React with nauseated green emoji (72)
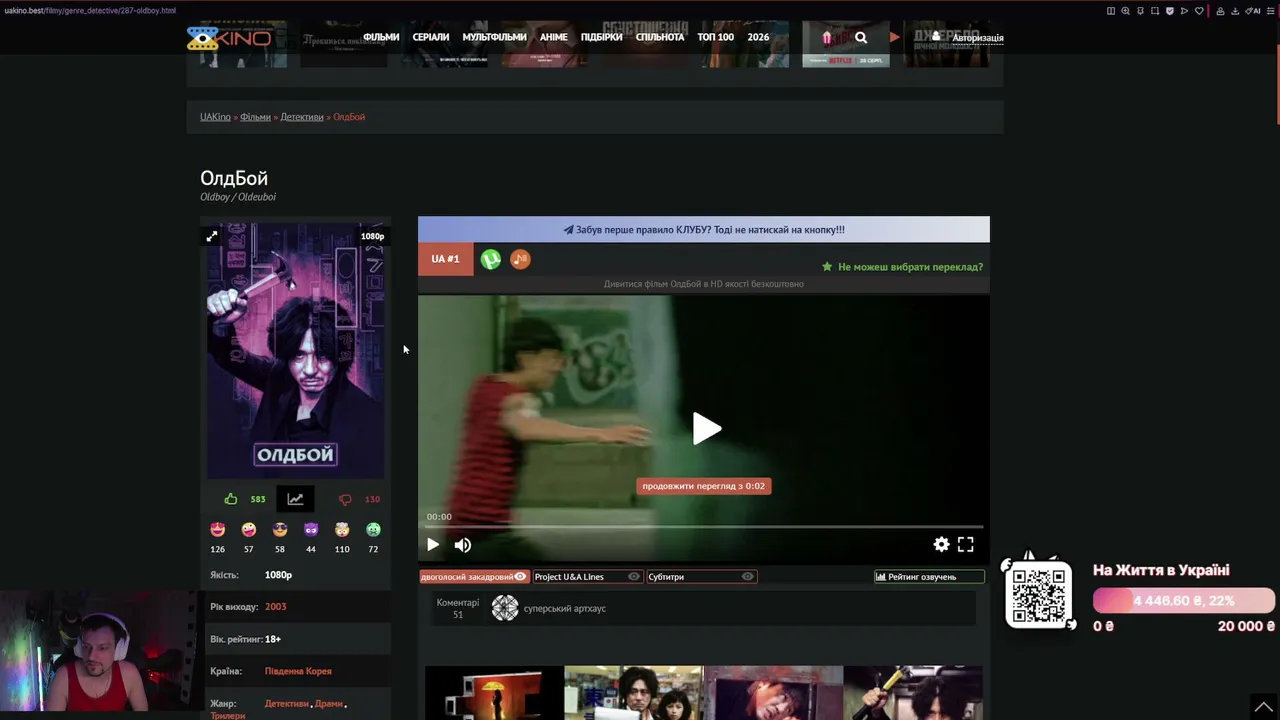Viewport: 1280px width, 720px height. pos(373,529)
